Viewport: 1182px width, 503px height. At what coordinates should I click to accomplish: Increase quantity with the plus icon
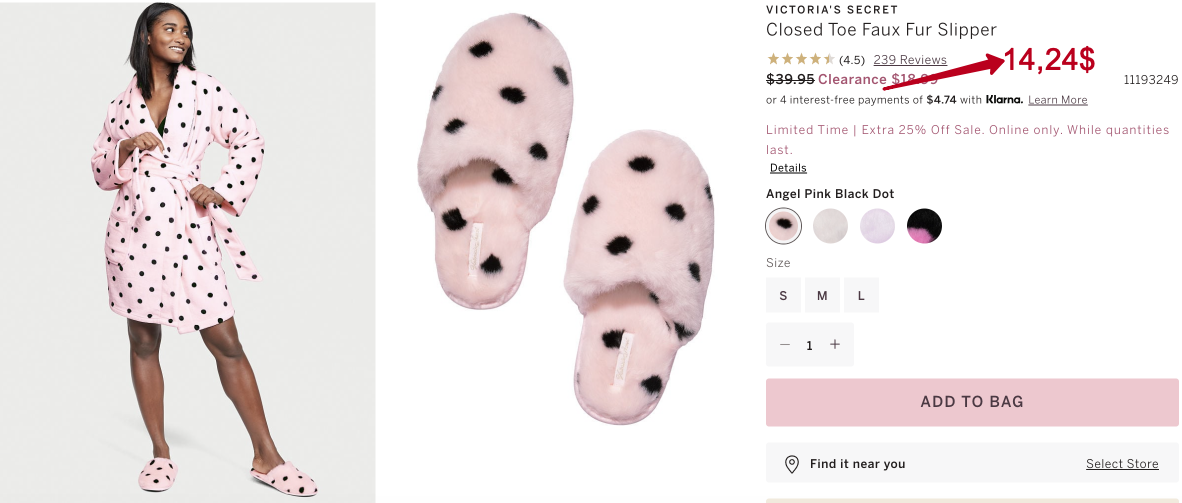coord(835,345)
